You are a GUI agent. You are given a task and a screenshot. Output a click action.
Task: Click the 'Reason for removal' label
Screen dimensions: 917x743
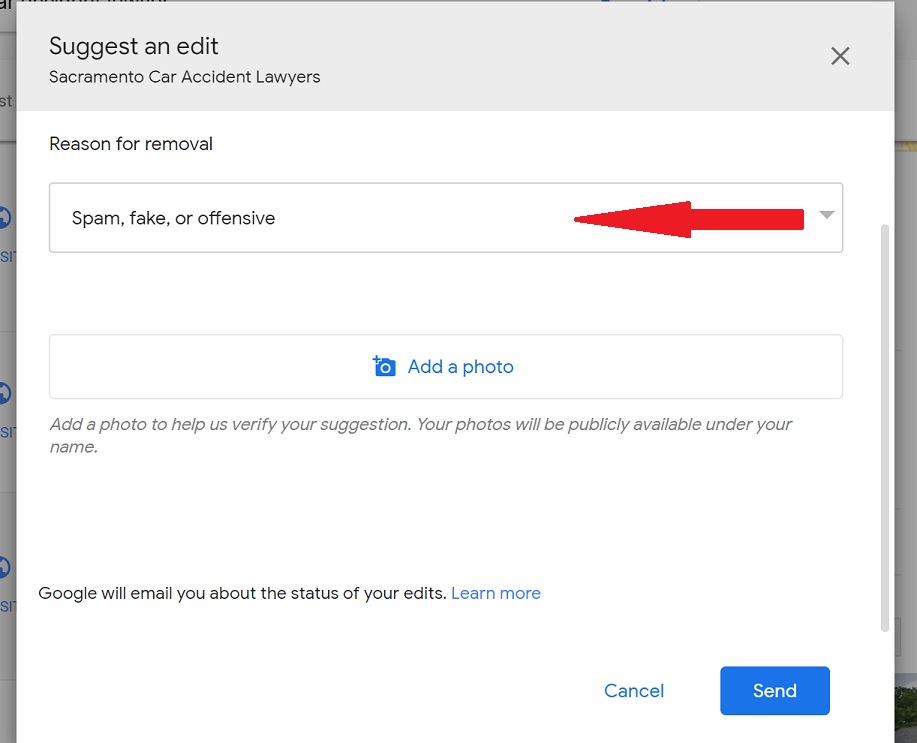pos(130,144)
